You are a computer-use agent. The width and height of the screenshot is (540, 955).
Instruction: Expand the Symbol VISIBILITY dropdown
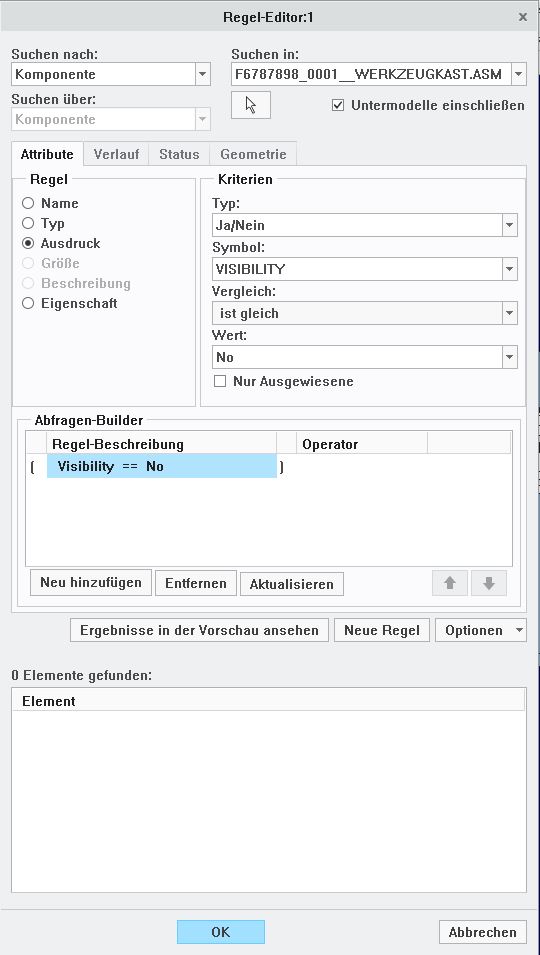point(510,269)
